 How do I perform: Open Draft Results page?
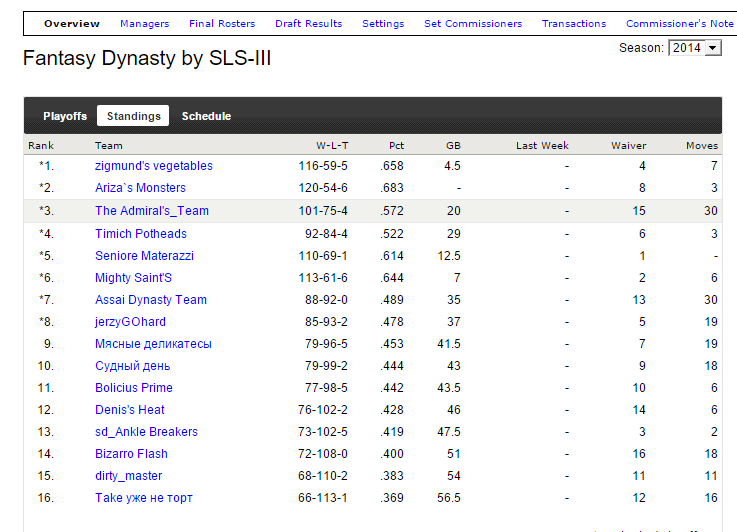308,24
